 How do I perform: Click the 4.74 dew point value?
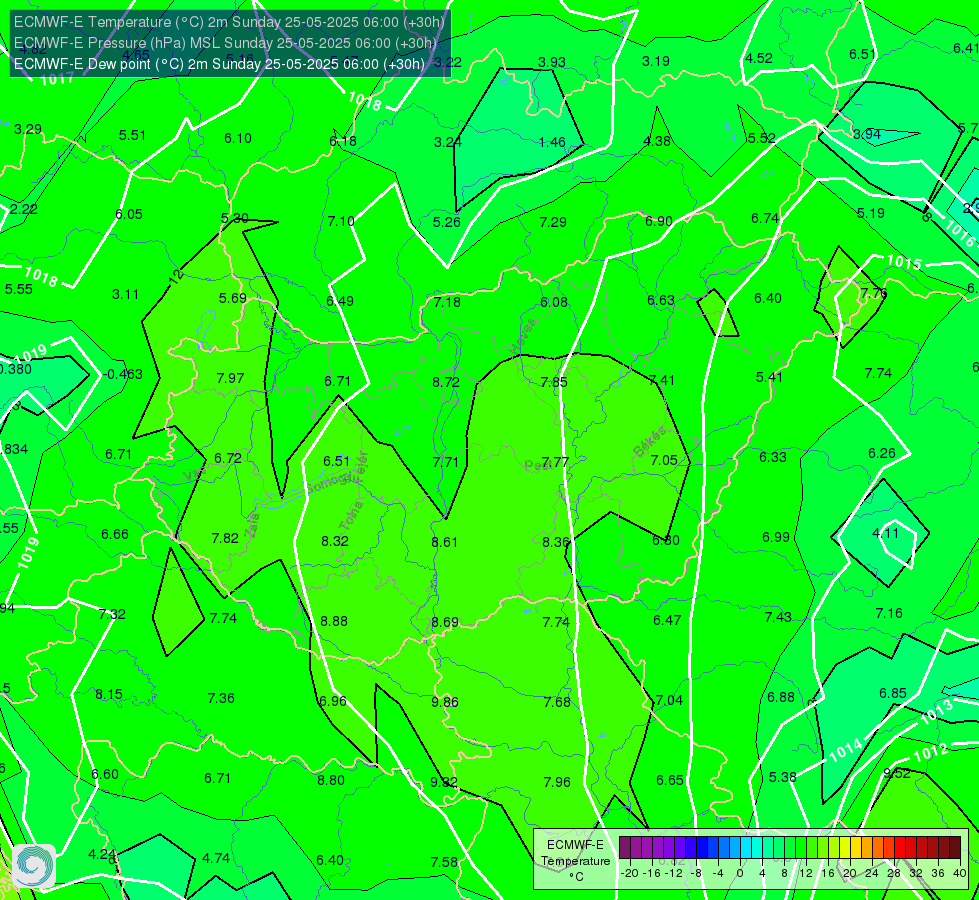(x=216, y=858)
